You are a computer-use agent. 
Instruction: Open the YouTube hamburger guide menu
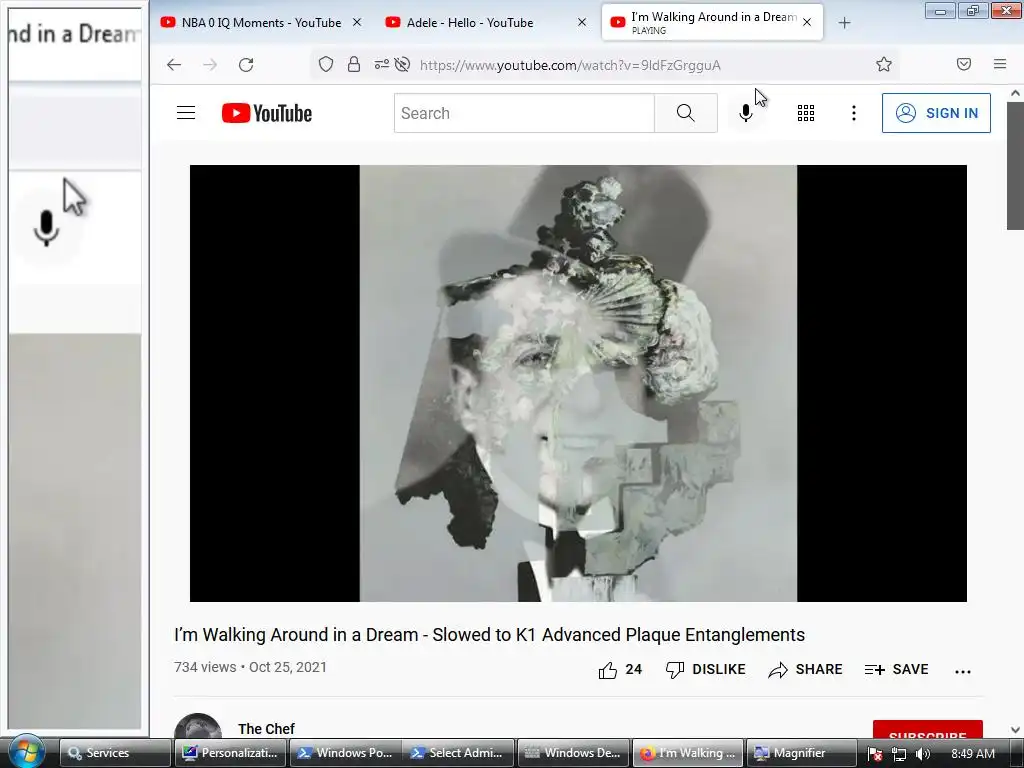point(186,113)
